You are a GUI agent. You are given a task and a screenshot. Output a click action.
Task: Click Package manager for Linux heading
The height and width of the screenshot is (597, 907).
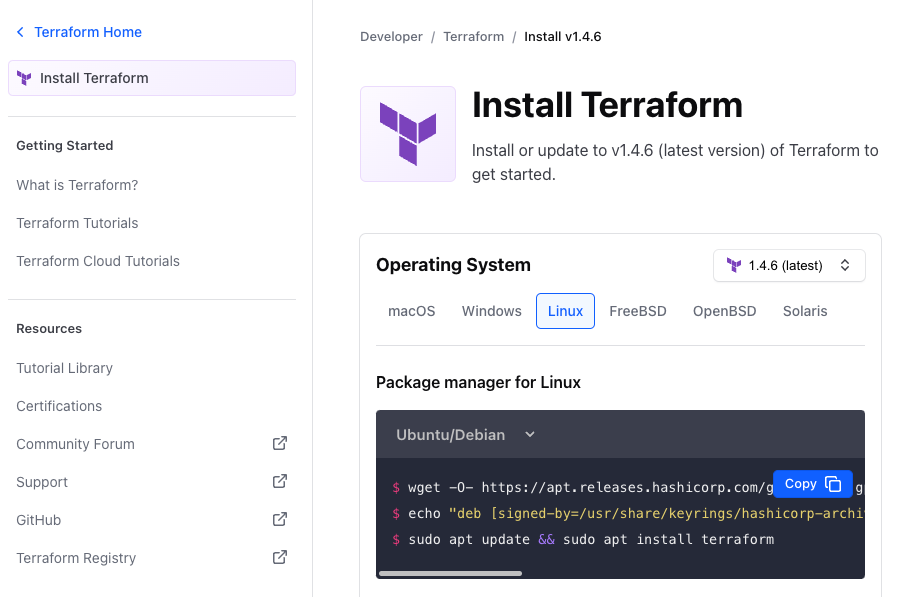(x=478, y=382)
